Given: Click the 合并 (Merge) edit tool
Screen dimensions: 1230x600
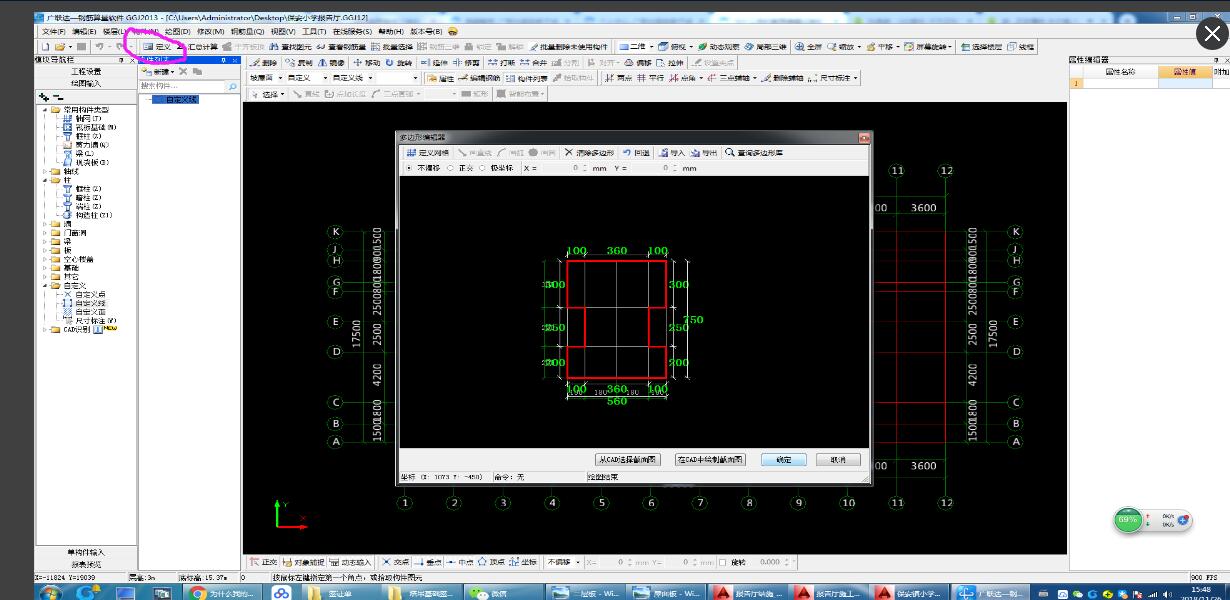Looking at the screenshot, I should click(x=534, y=62).
